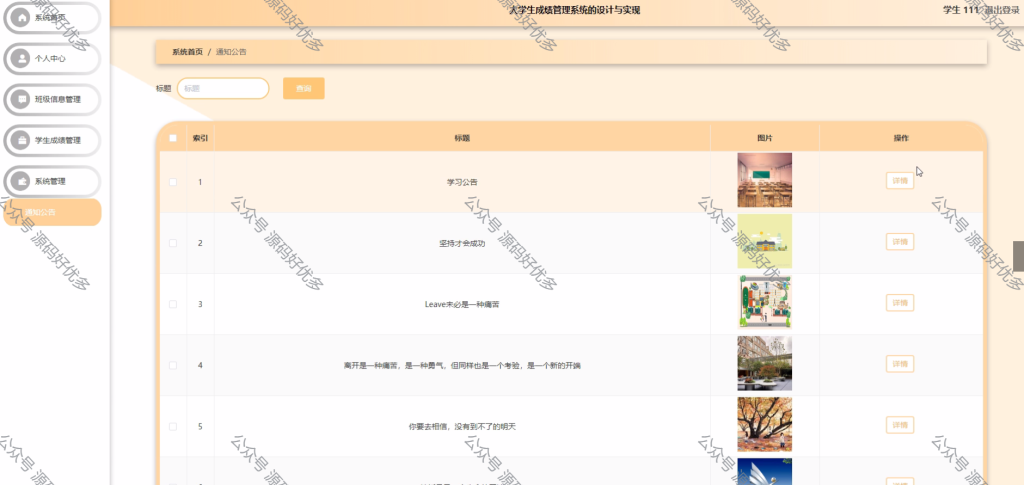Tick the checkbox for index 4 row

coord(173,366)
